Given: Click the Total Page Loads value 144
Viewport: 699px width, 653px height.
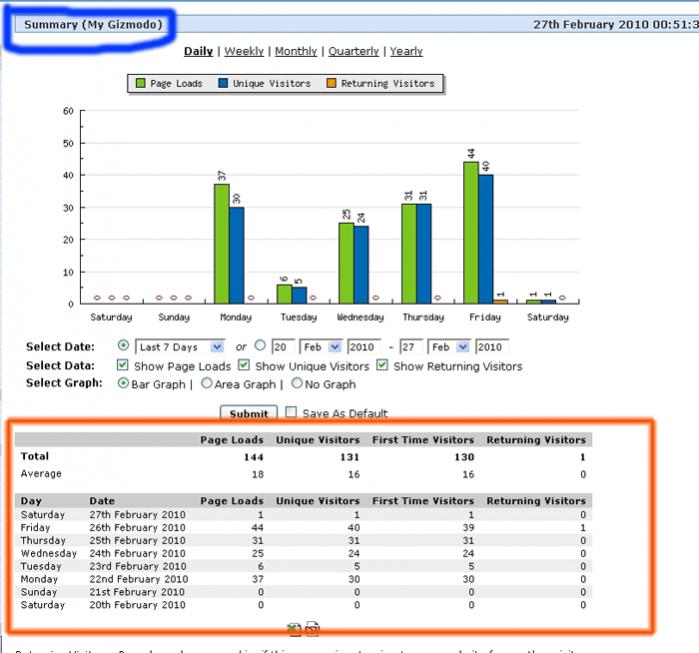Looking at the screenshot, I should pos(254,457).
